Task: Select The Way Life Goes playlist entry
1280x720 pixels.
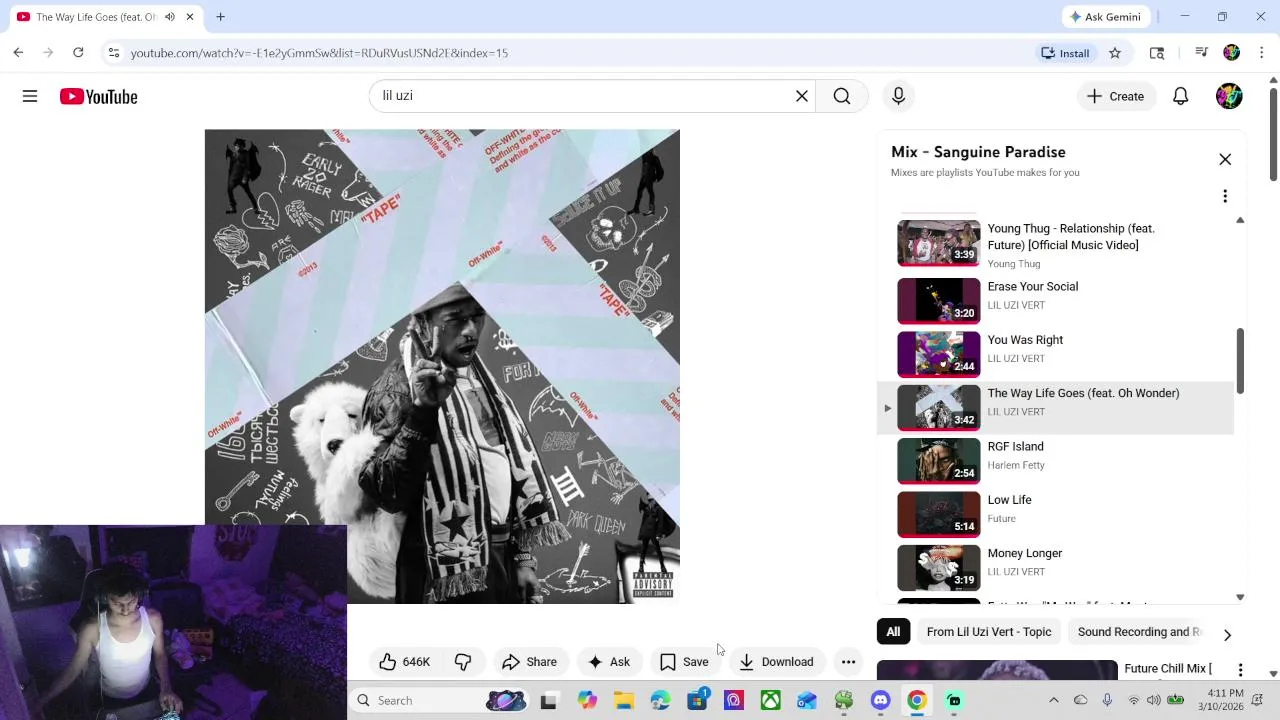Action: pos(1056,407)
